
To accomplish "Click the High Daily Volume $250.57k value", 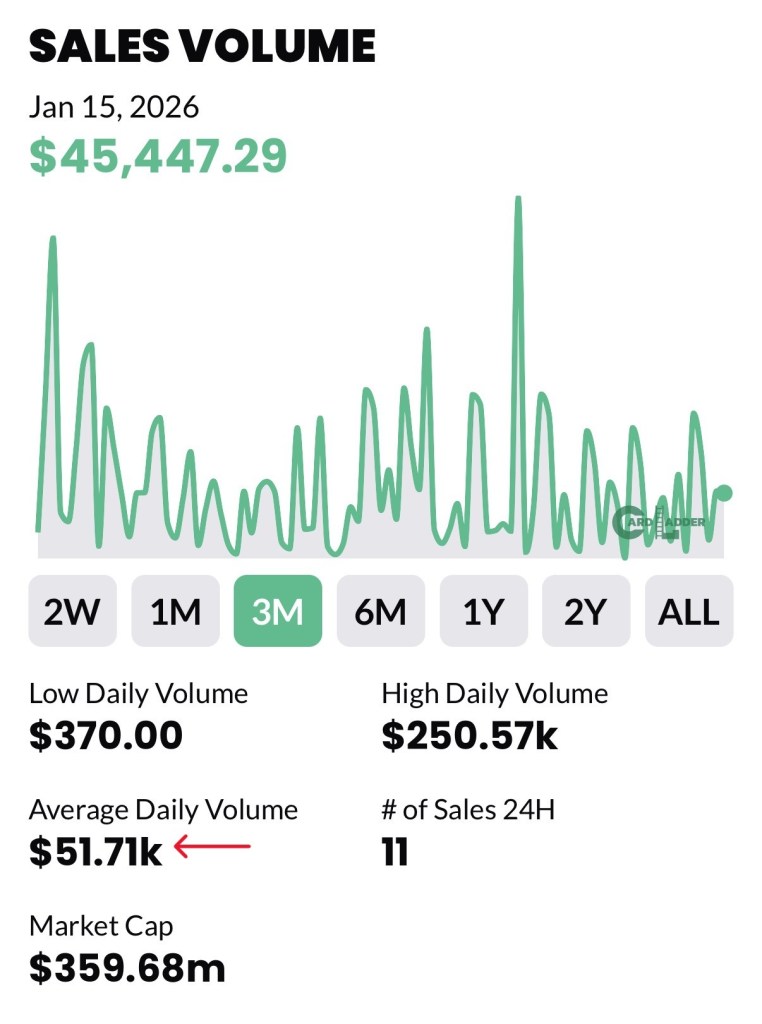I will 470,736.
